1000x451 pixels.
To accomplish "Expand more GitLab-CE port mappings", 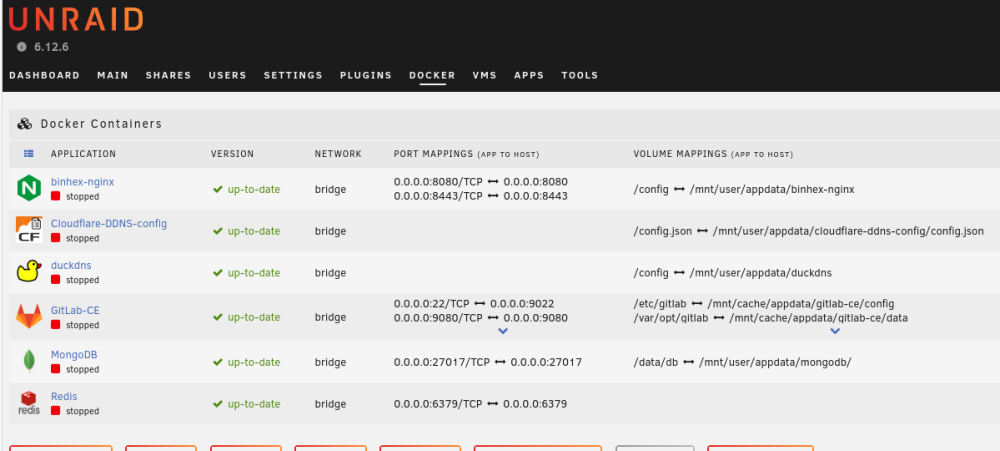I will coord(503,331).
